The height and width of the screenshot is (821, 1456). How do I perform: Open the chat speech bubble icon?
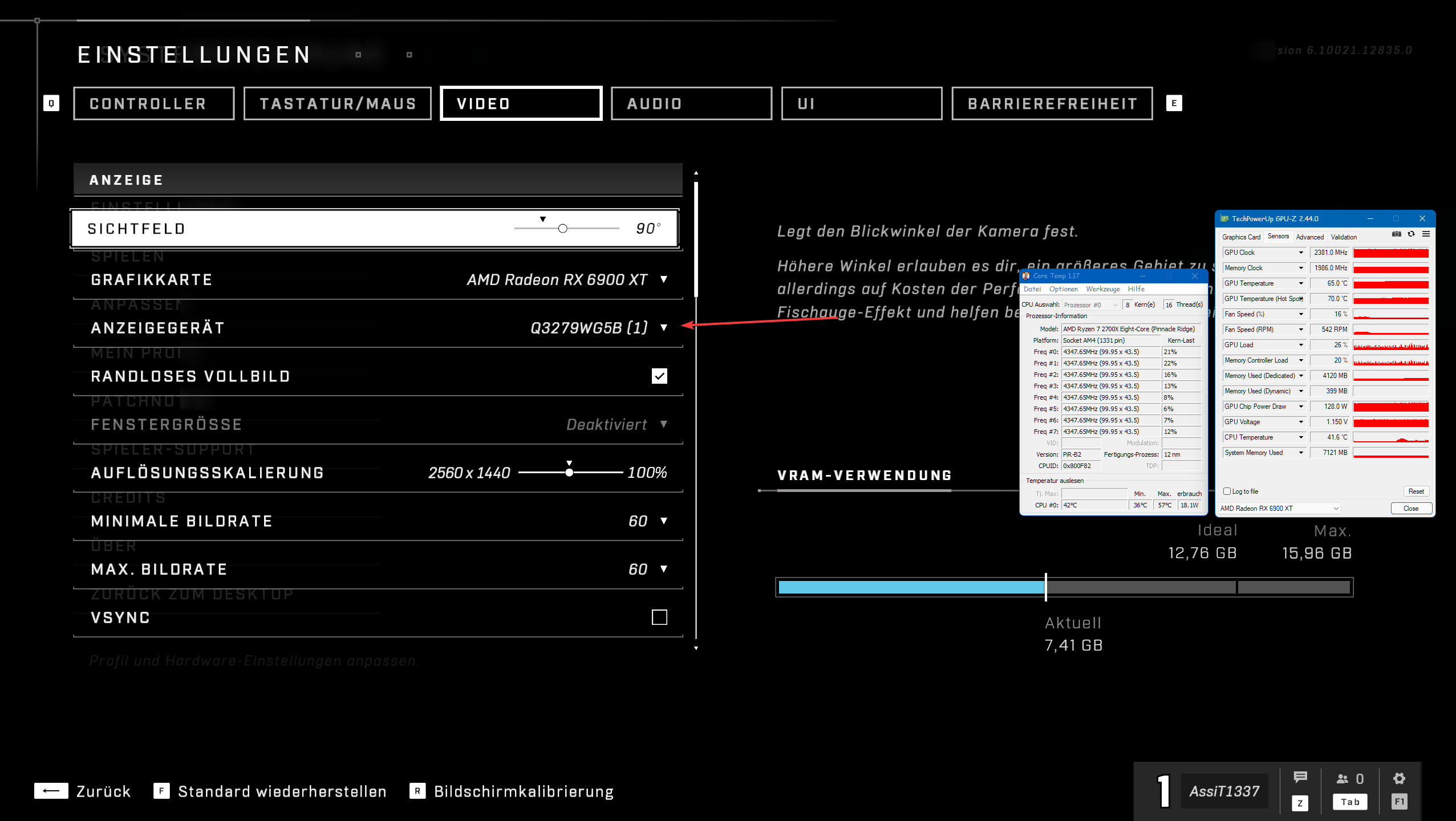pos(1300,778)
